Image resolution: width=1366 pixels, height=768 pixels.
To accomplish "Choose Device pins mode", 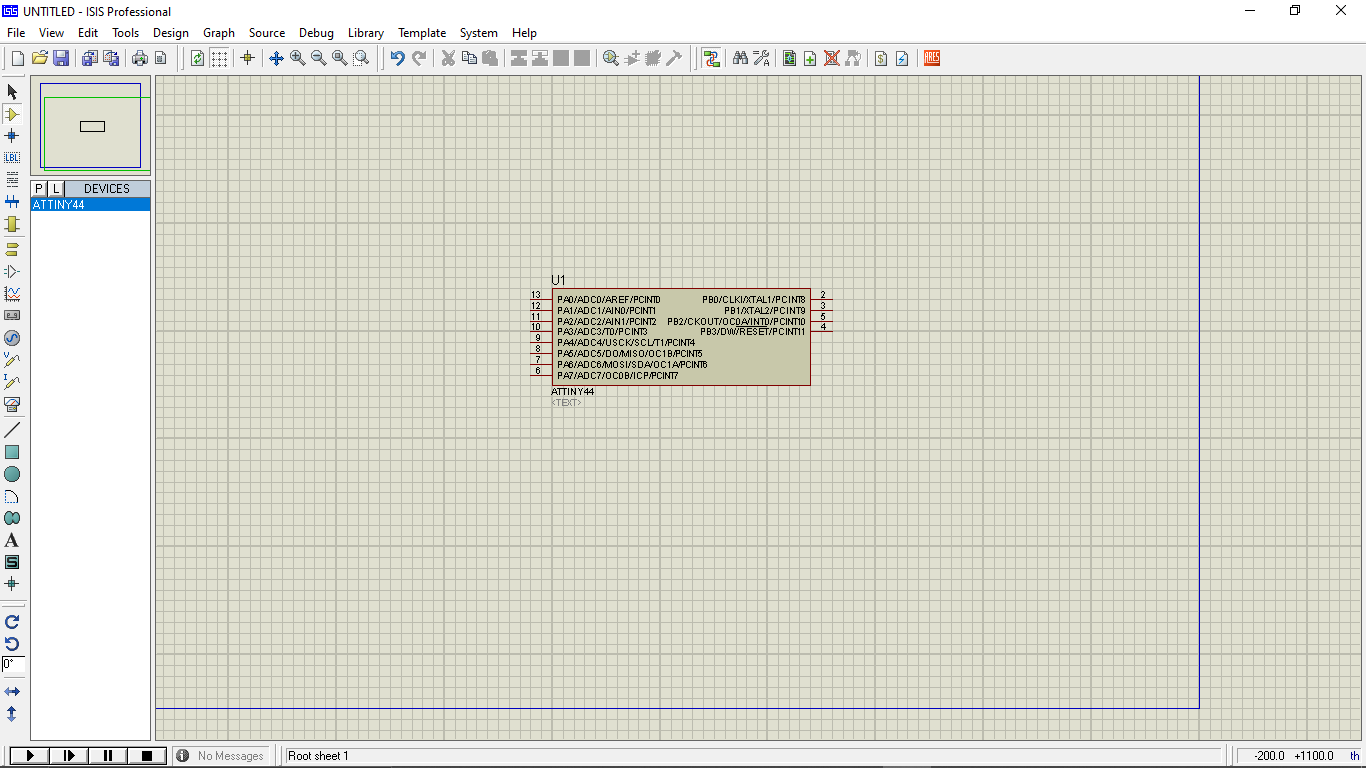I will [12, 271].
